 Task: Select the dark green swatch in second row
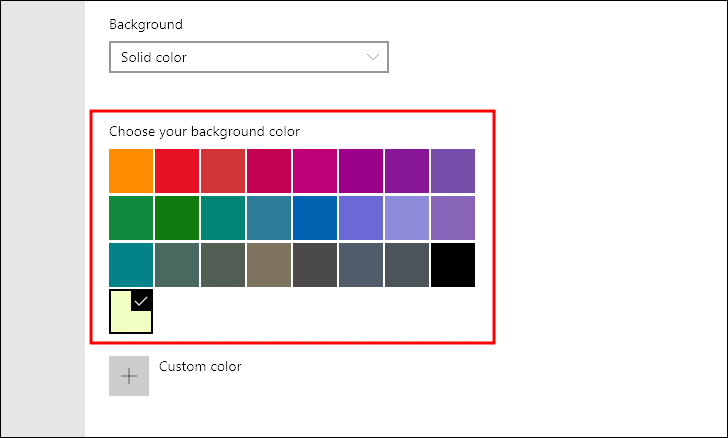(177, 218)
